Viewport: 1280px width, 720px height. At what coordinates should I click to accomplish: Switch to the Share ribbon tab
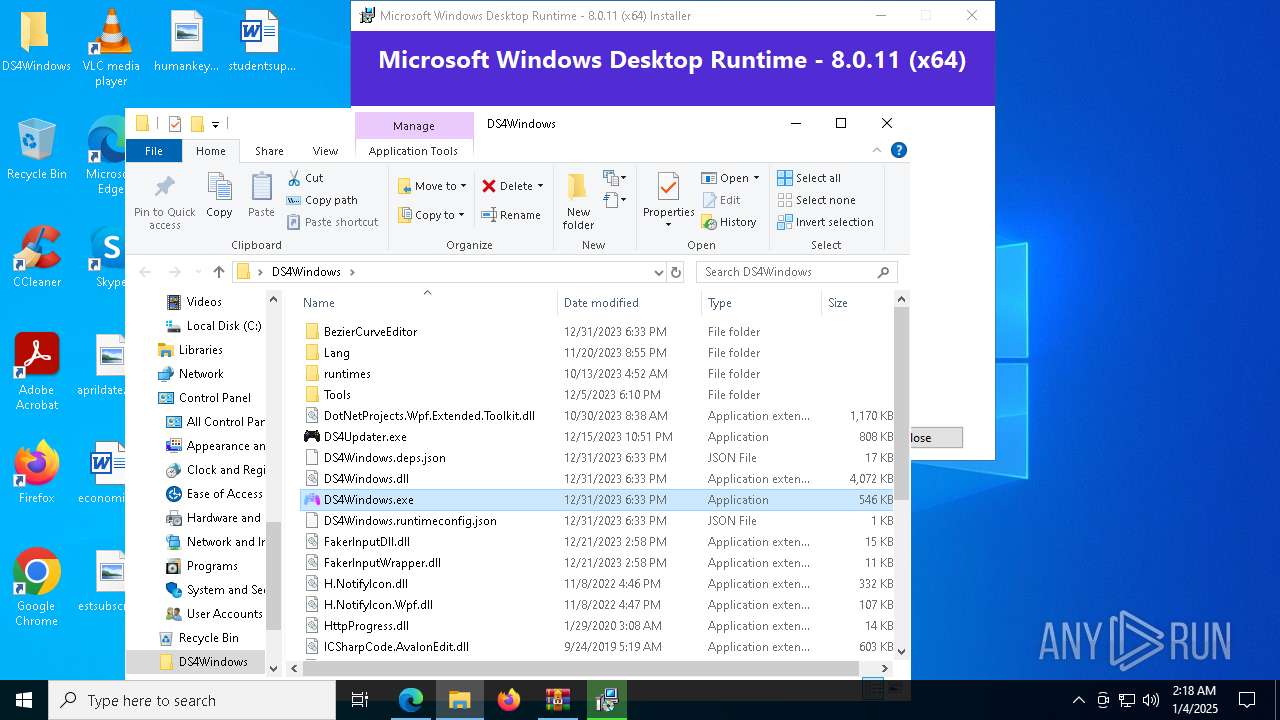click(269, 151)
